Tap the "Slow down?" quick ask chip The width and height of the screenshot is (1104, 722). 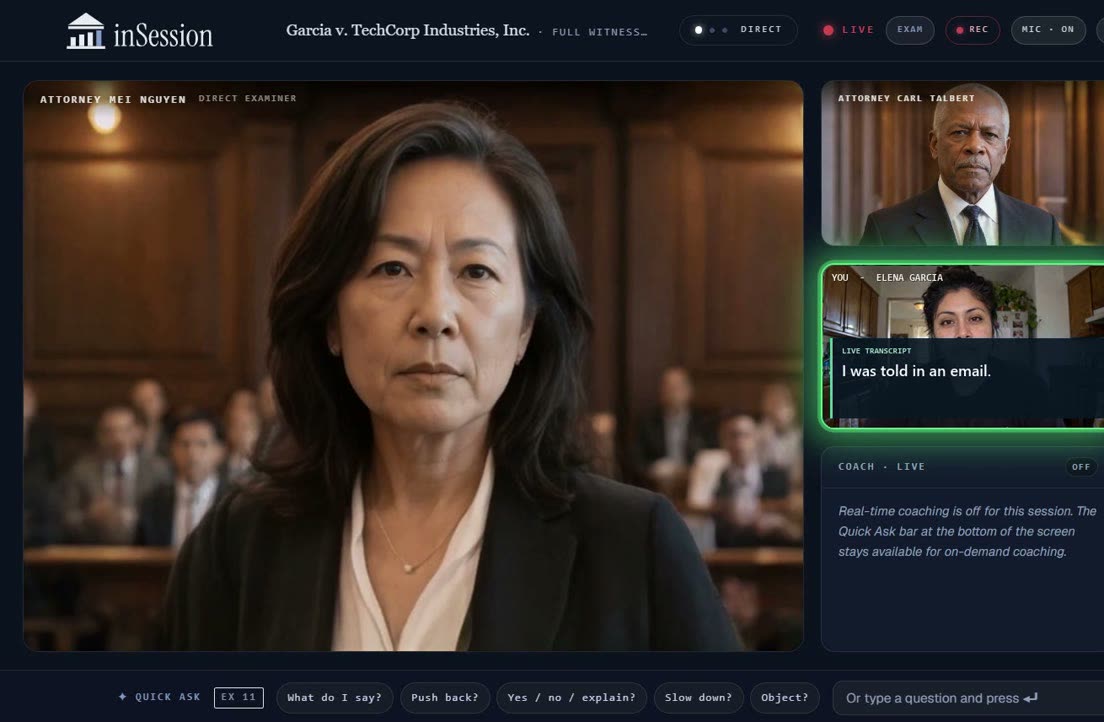(698, 697)
